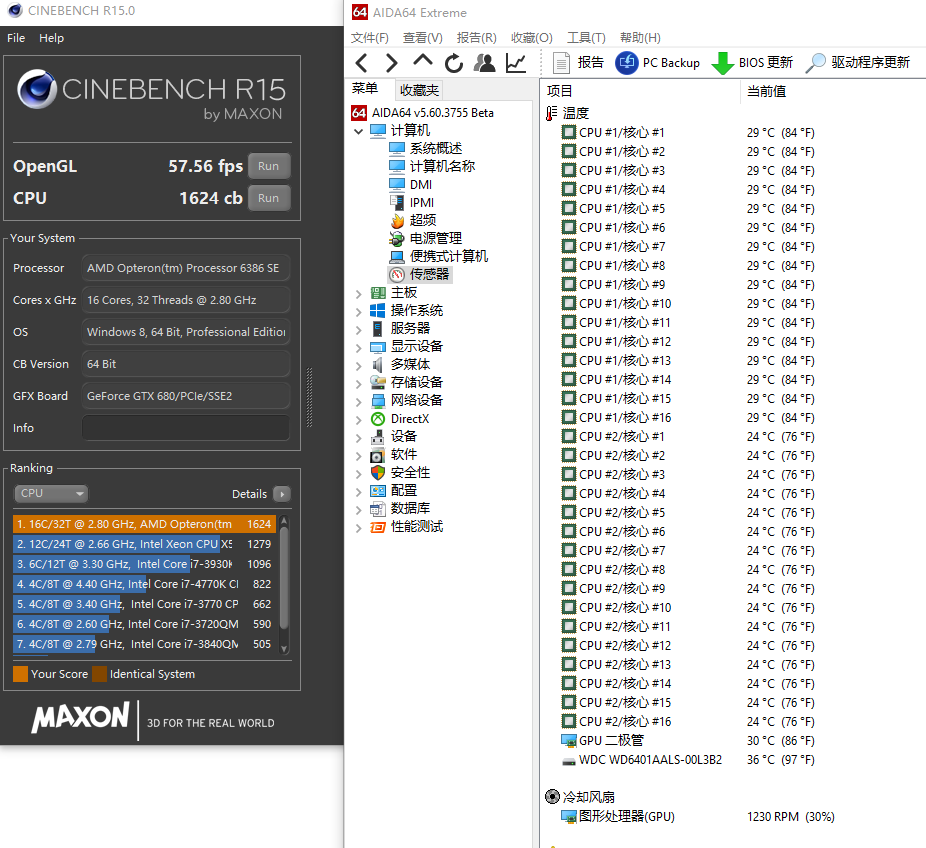Click the Info input field in Cinebench

185,428
